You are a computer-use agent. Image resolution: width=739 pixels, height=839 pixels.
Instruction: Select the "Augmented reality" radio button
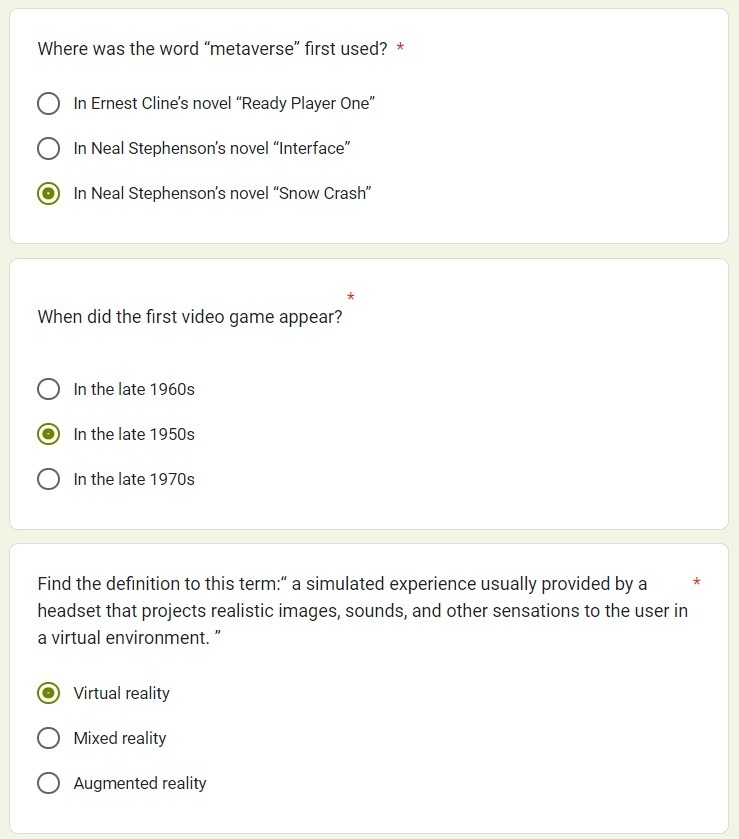(48, 783)
